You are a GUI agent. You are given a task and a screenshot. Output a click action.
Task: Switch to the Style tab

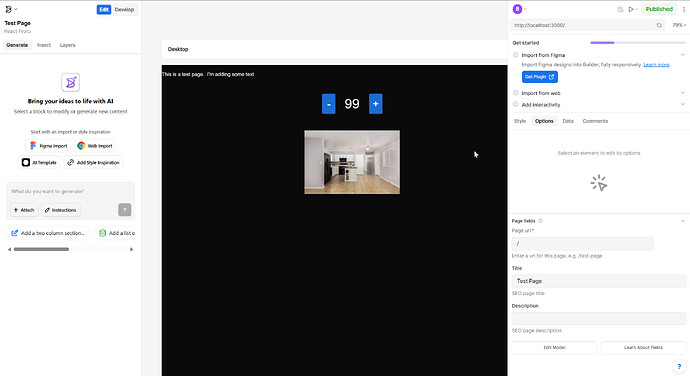pos(520,121)
